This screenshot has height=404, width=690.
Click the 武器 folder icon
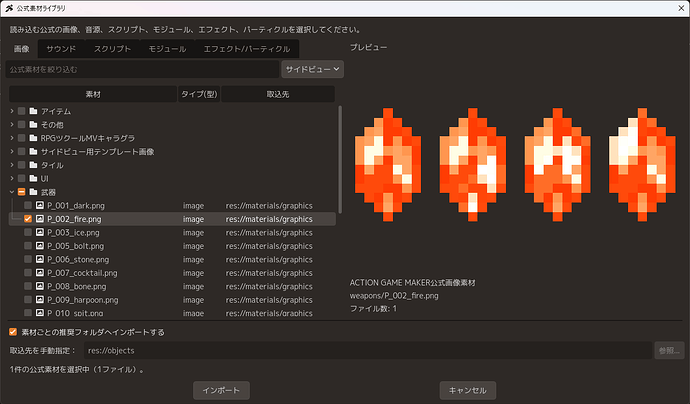click(x=33, y=192)
